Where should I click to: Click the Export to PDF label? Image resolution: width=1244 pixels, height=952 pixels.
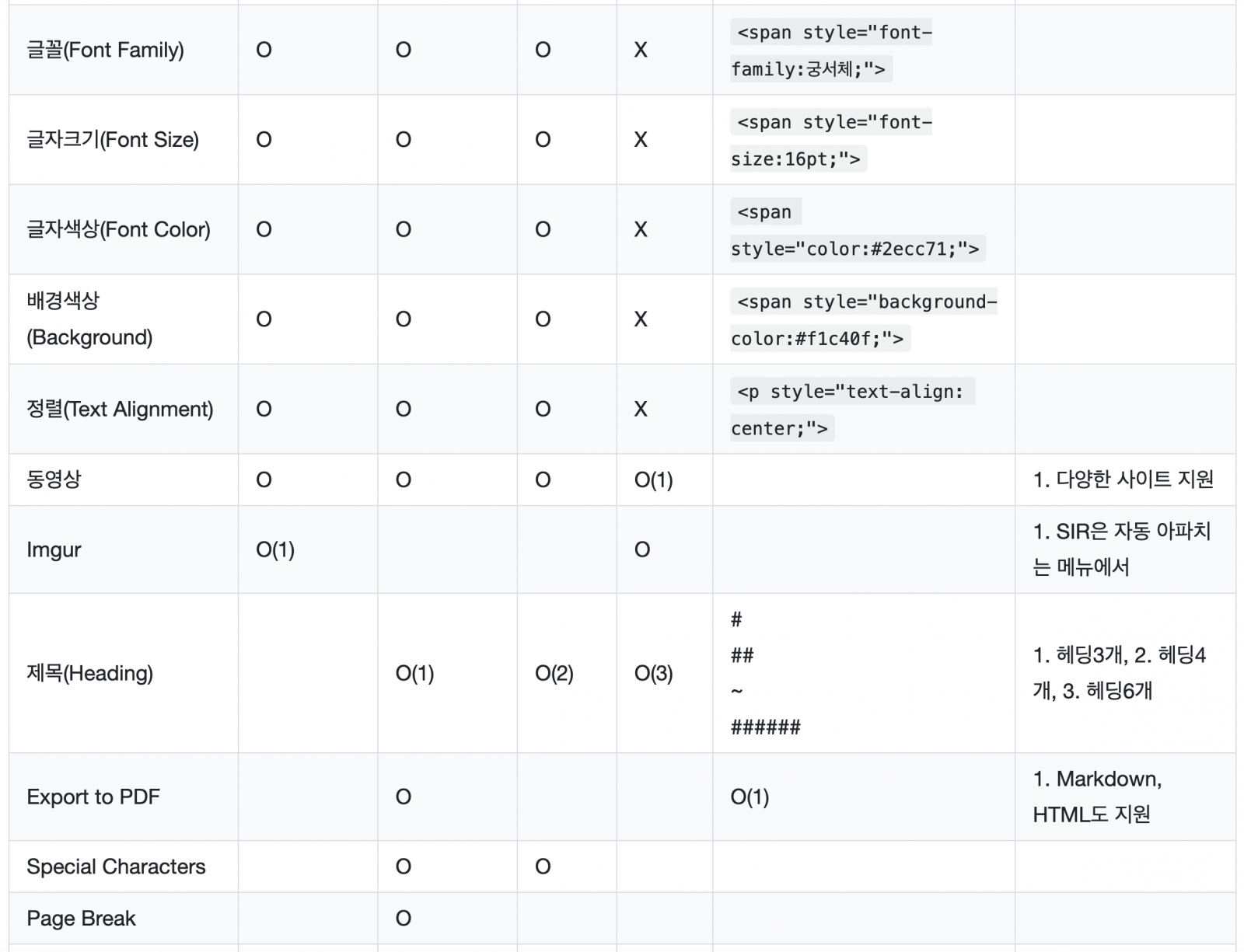pyautogui.click(x=93, y=797)
